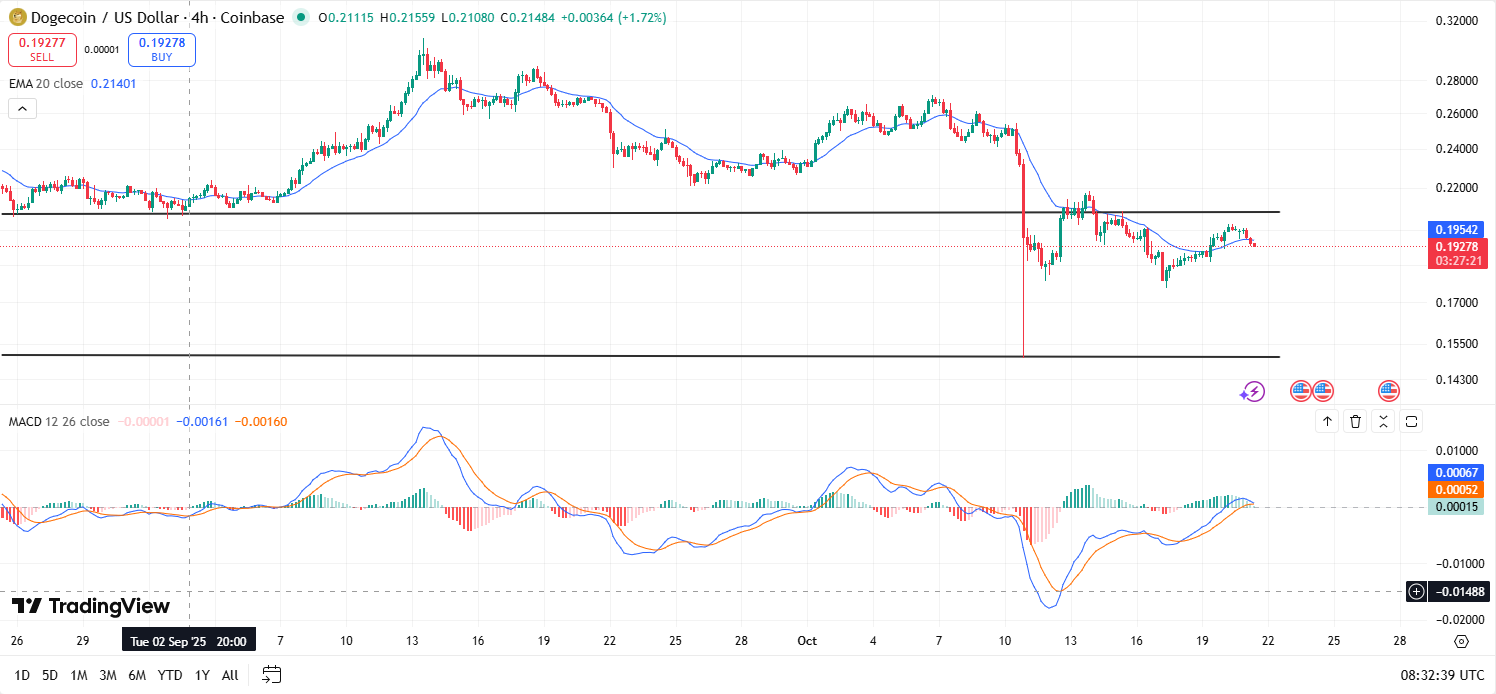The image size is (1496, 694).
Task: Click the '28' date at the time axis end
Action: coord(1399,640)
